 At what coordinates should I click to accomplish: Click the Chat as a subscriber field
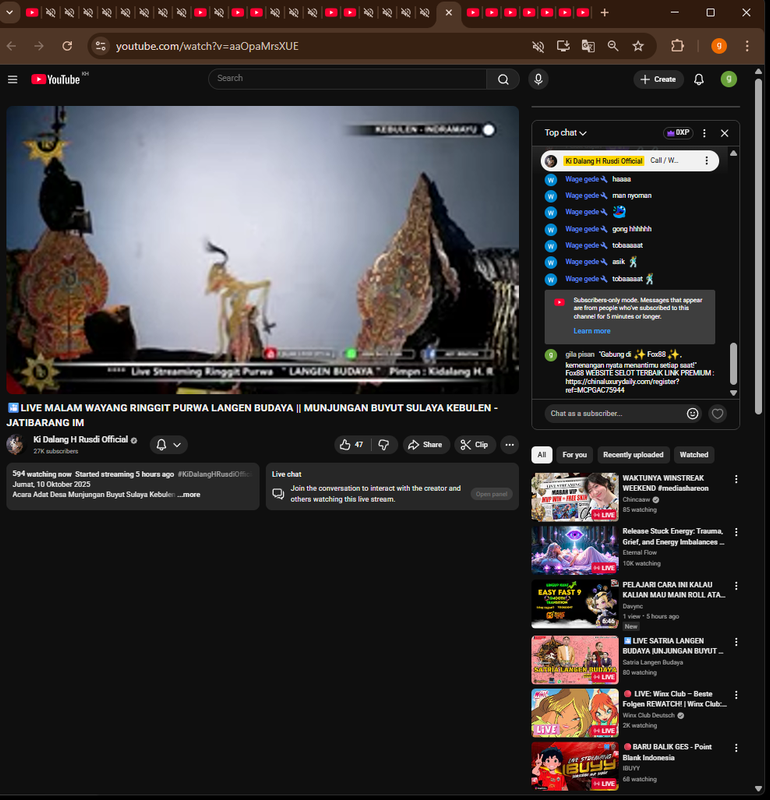click(x=612, y=413)
